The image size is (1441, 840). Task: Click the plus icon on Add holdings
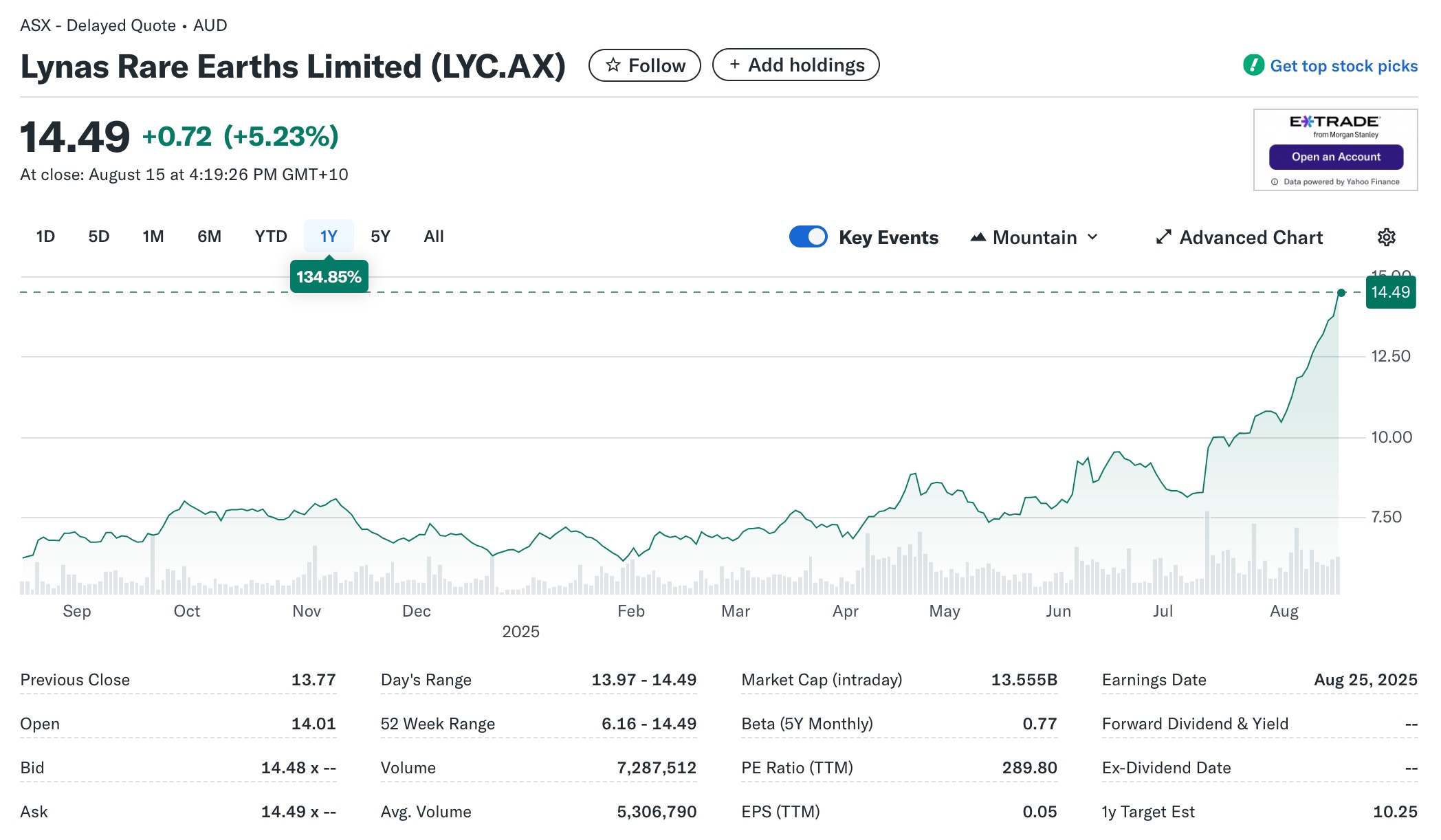pyautogui.click(x=735, y=65)
